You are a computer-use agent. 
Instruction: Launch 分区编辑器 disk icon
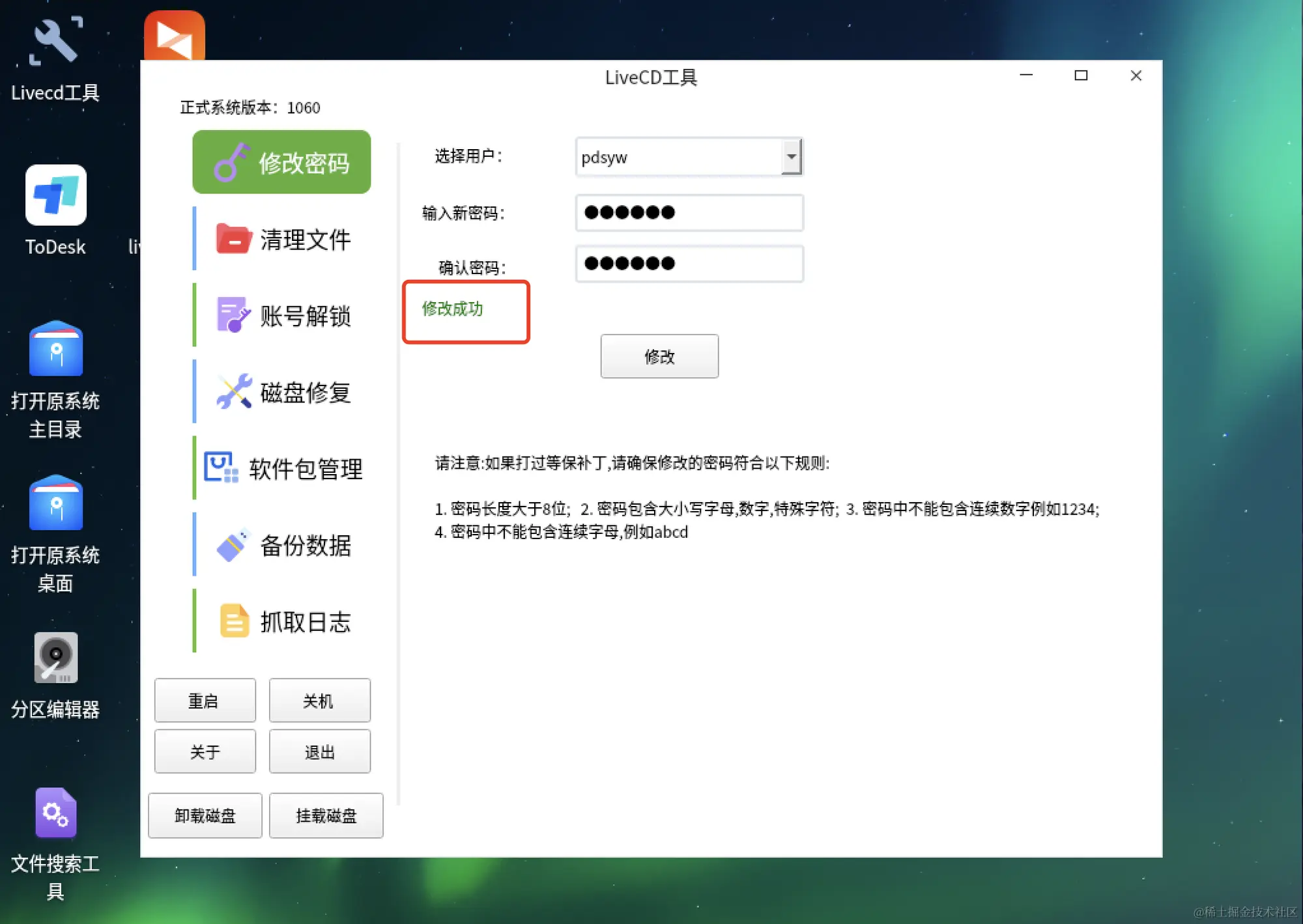point(55,658)
